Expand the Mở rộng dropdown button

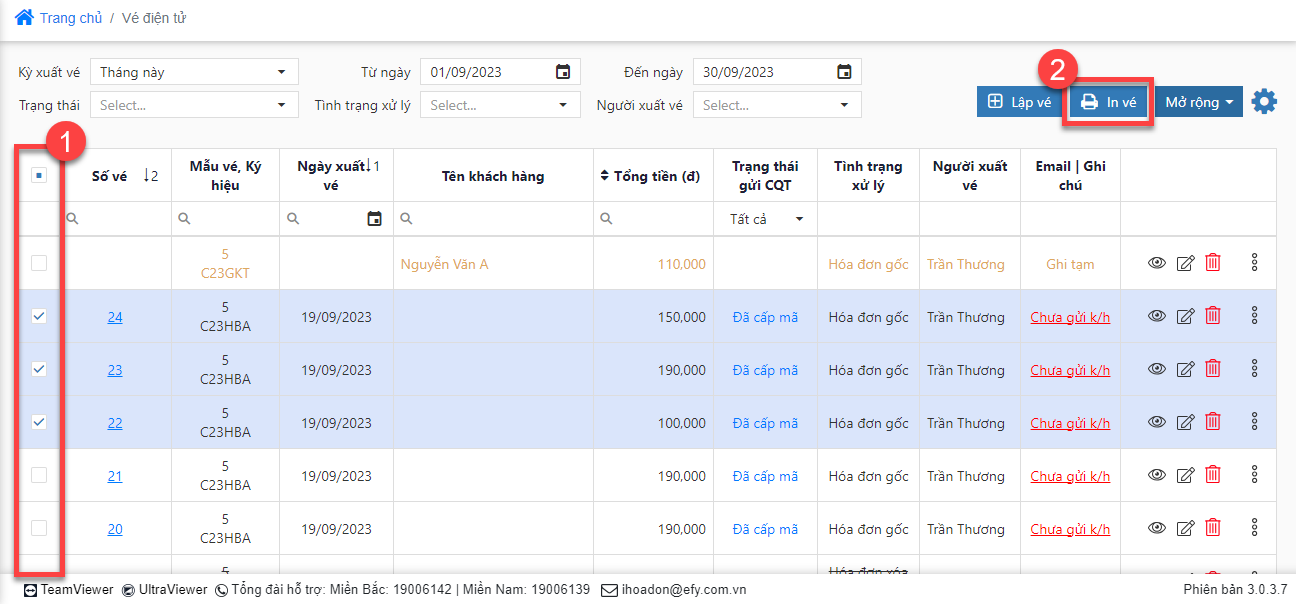point(1199,102)
